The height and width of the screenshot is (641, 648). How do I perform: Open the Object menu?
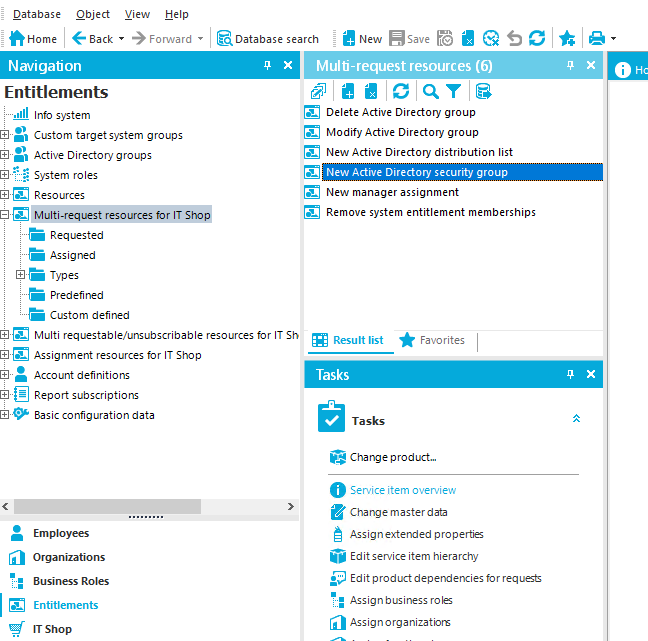pyautogui.click(x=93, y=14)
